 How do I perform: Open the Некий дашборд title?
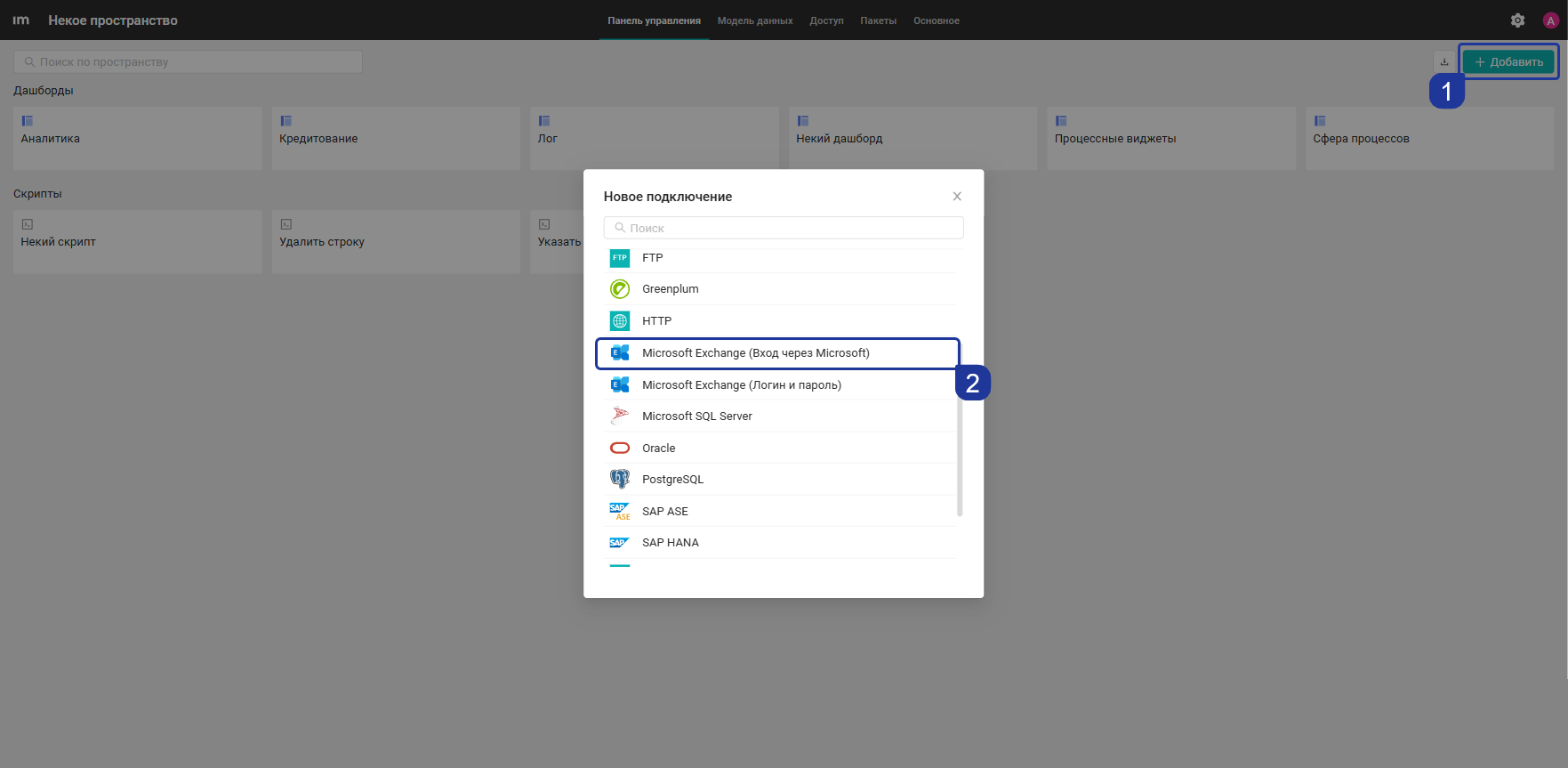tap(840, 139)
